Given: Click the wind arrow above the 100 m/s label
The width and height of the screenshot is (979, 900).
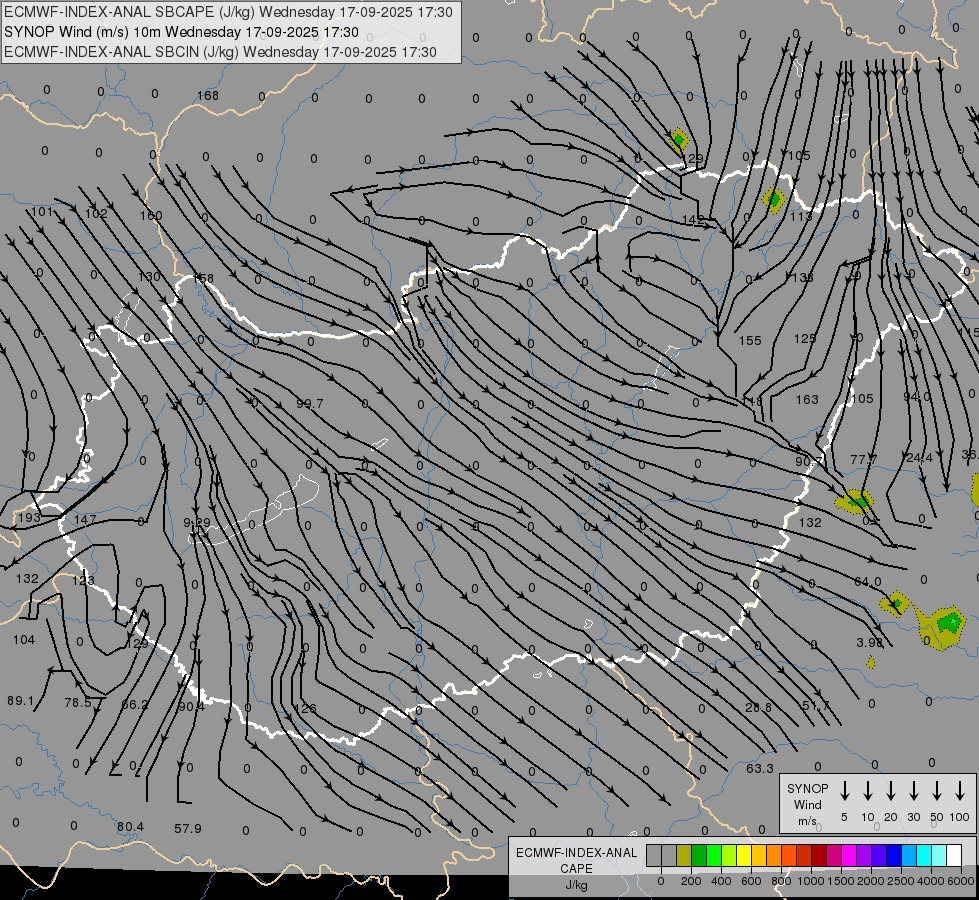Looking at the screenshot, I should tap(960, 791).
